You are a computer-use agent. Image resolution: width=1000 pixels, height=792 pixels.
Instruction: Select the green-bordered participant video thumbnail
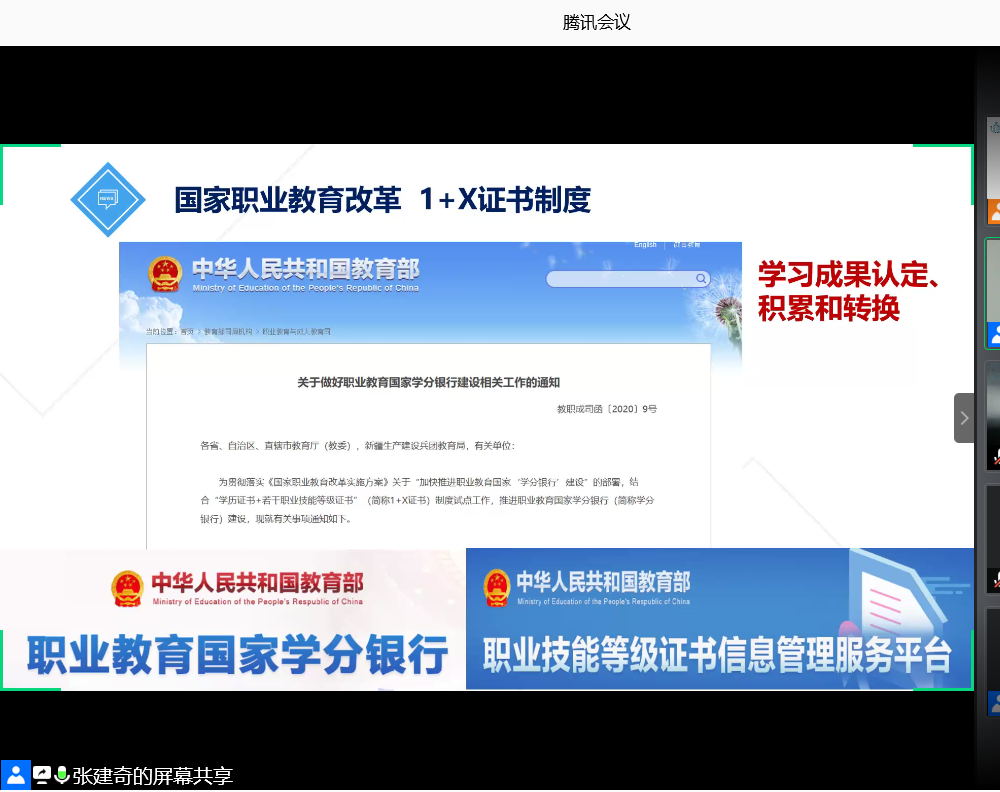point(994,290)
